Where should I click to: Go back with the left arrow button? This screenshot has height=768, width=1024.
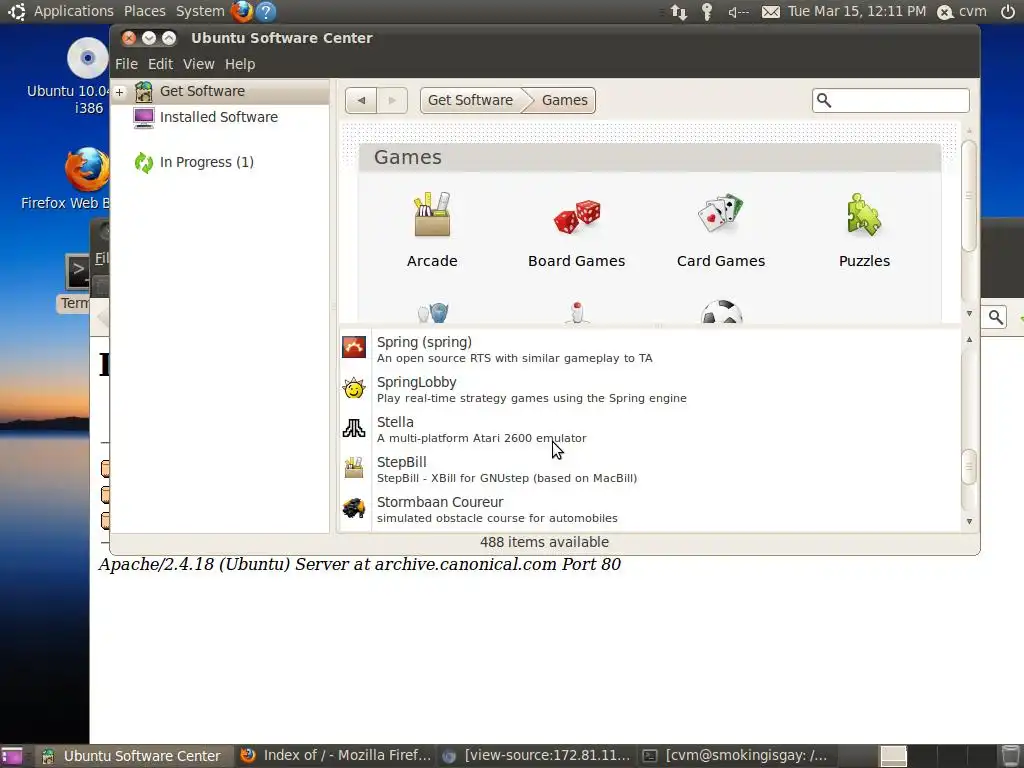pyautogui.click(x=361, y=101)
